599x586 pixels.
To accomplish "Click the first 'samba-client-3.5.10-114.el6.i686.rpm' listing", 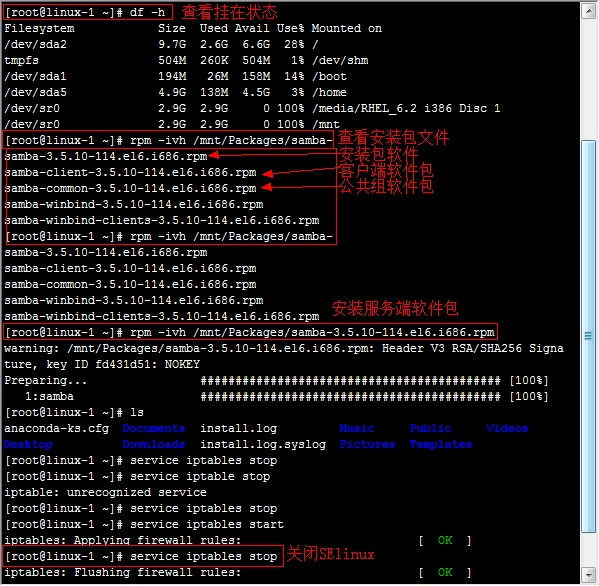I will 130,172.
